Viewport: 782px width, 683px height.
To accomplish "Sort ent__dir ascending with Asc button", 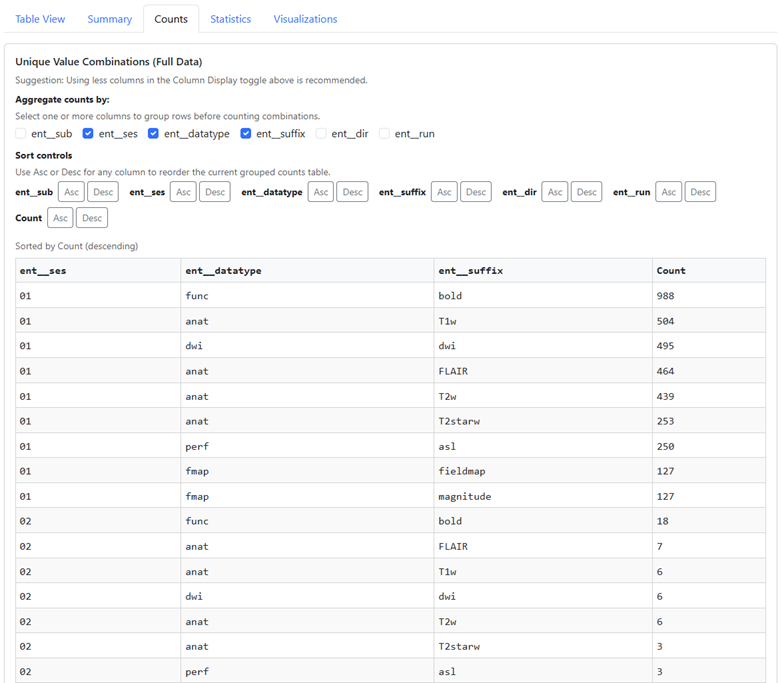I will pyautogui.click(x=555, y=192).
